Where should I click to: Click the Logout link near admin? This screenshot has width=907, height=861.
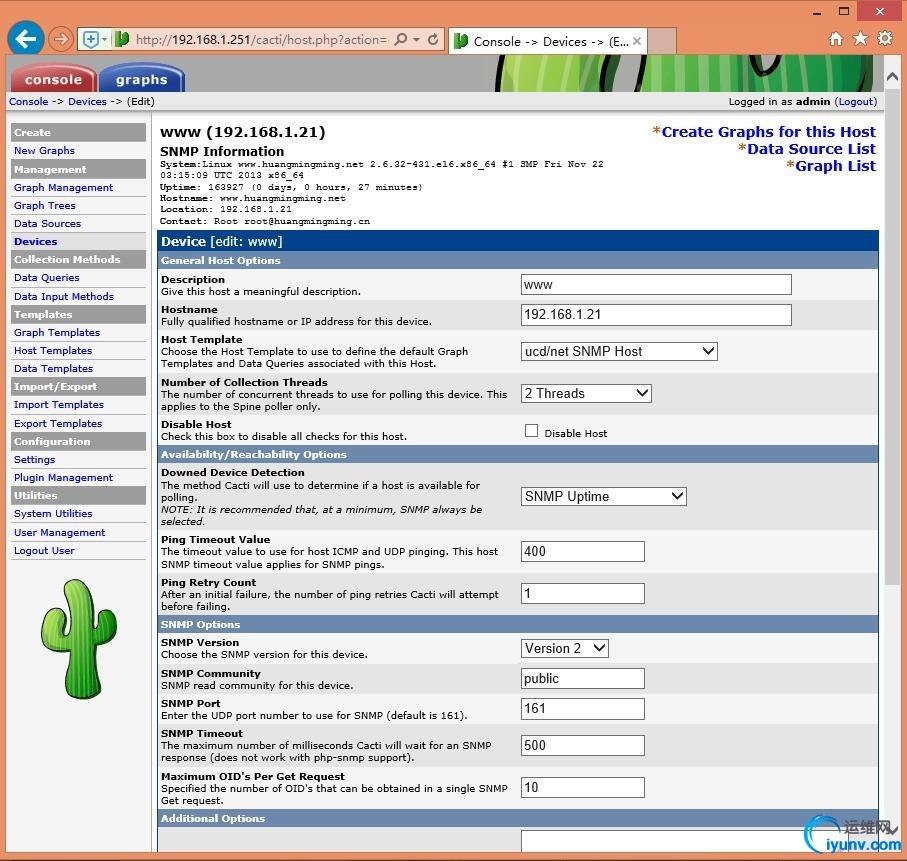tap(856, 101)
